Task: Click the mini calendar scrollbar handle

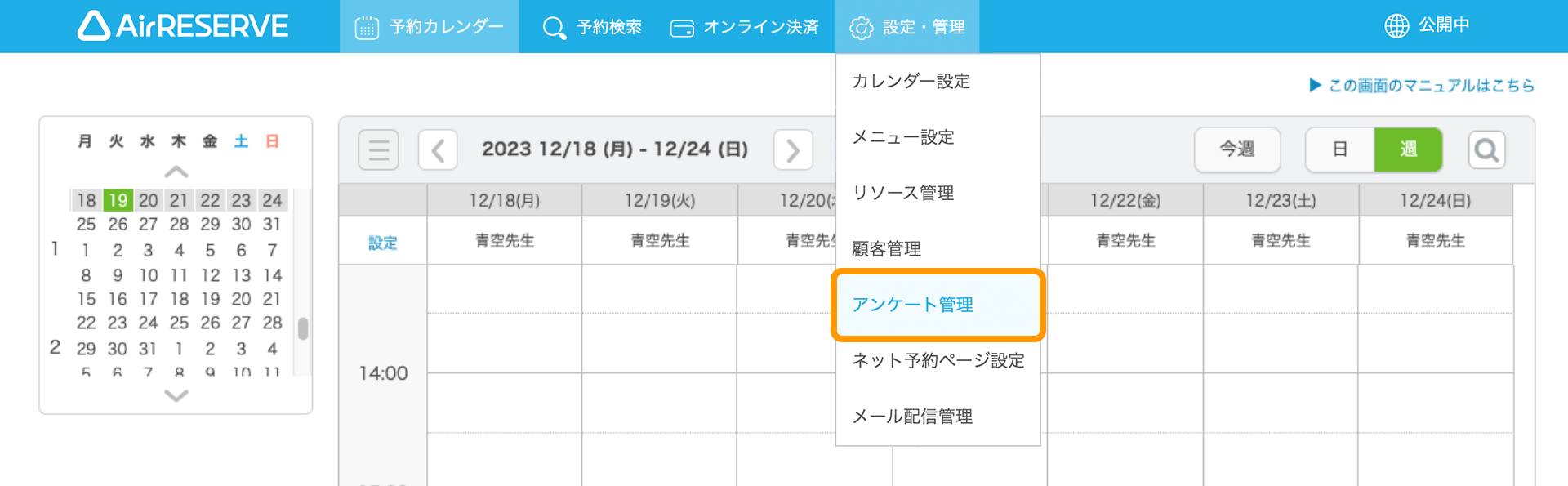Action: 303,328
